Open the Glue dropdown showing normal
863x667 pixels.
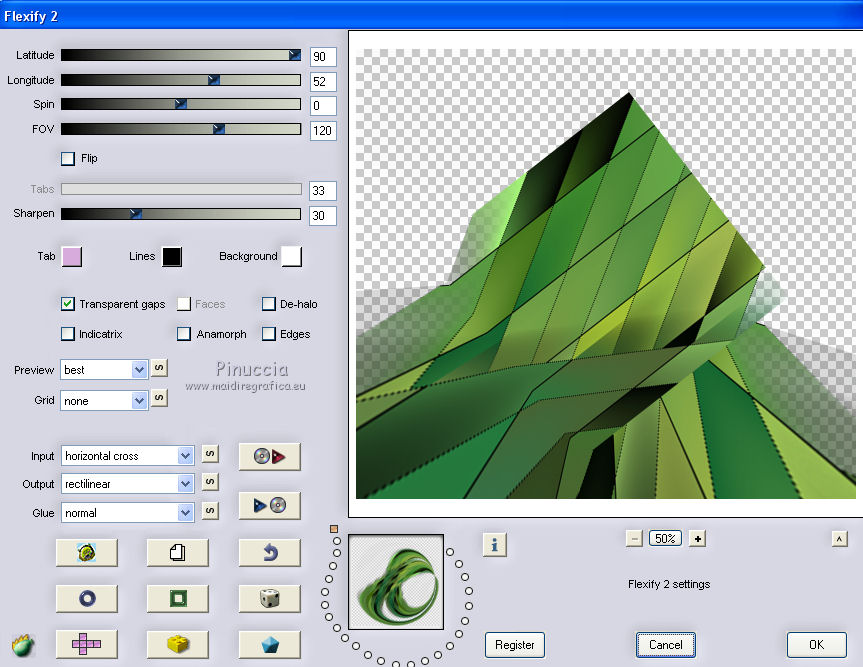point(127,513)
